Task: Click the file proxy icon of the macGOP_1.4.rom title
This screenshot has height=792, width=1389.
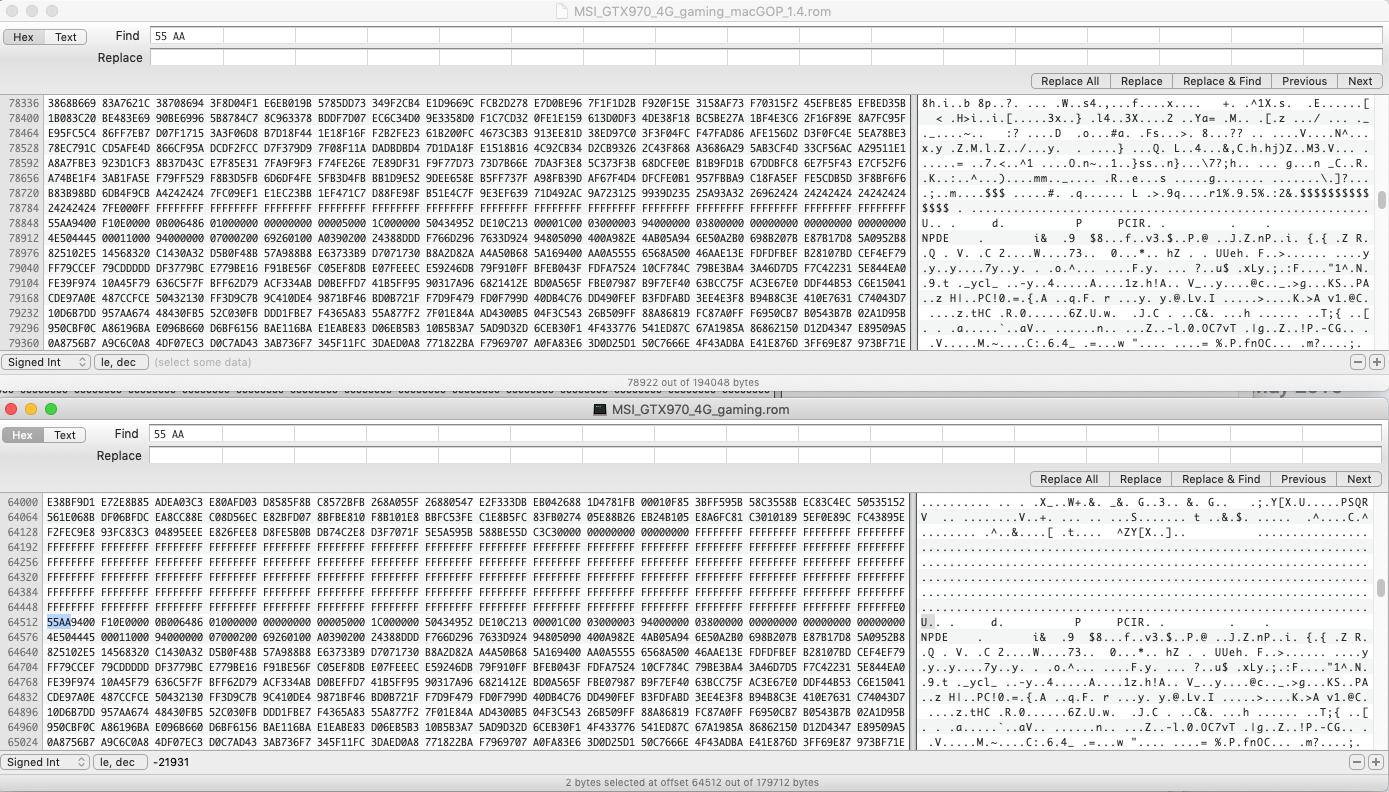Action: (x=564, y=11)
